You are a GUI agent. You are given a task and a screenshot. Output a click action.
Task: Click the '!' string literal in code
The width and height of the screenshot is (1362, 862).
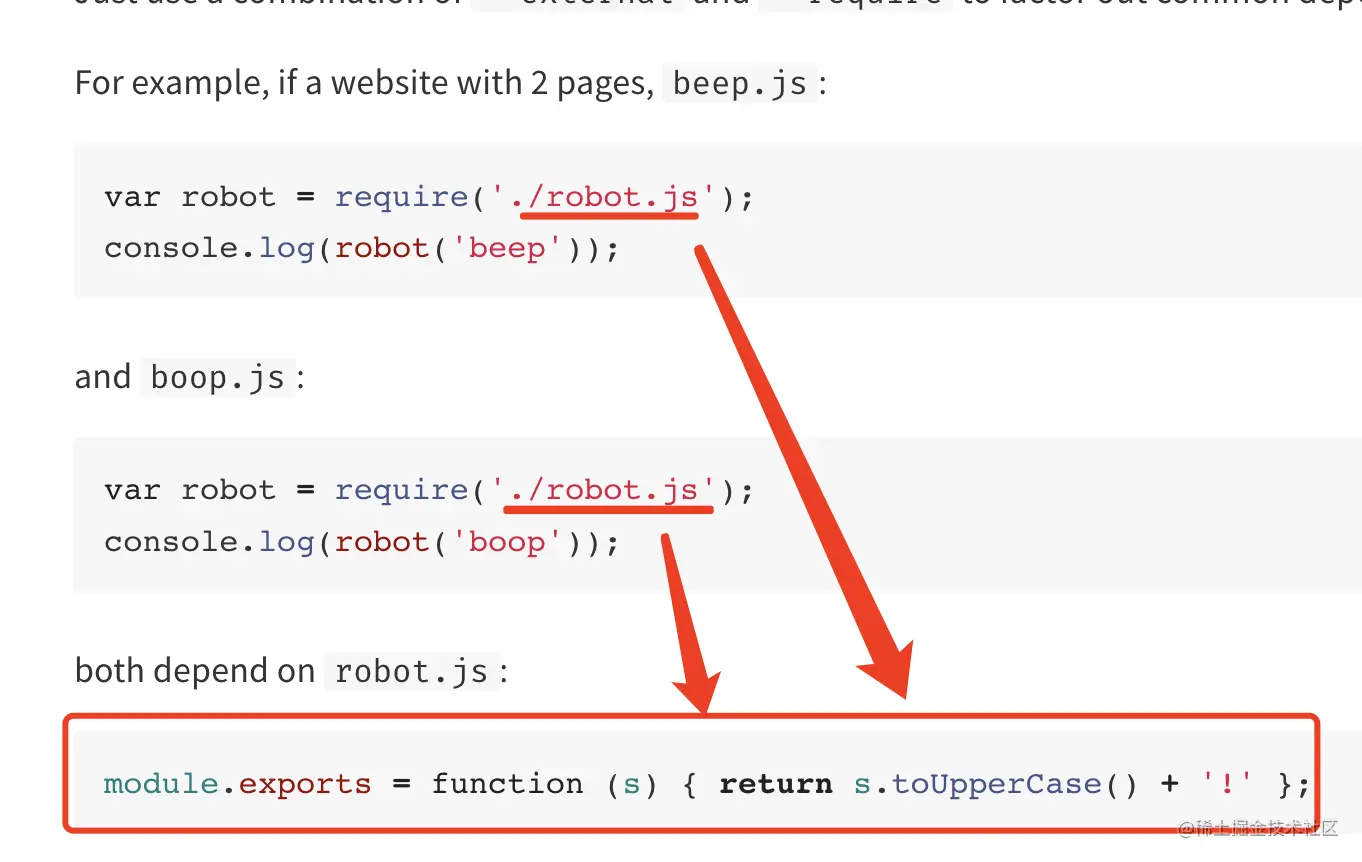1228,784
